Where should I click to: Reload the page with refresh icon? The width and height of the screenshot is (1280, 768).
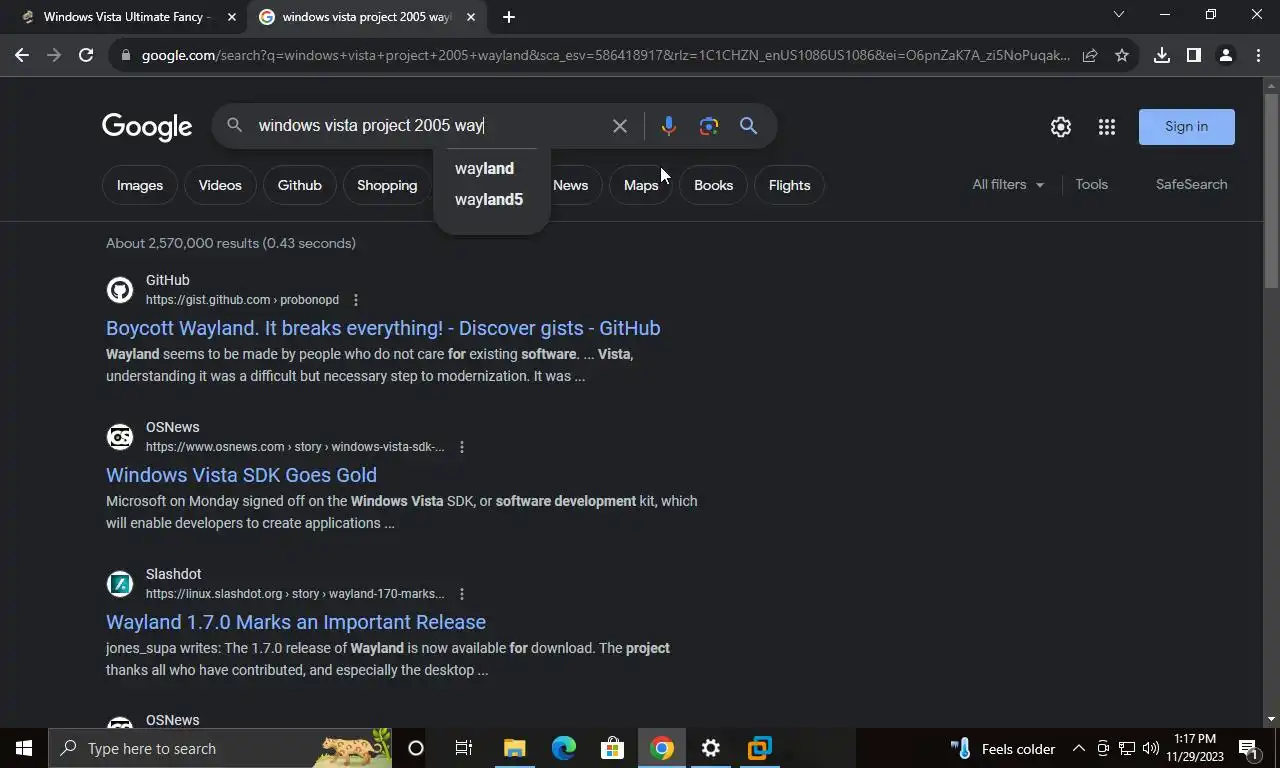click(86, 55)
